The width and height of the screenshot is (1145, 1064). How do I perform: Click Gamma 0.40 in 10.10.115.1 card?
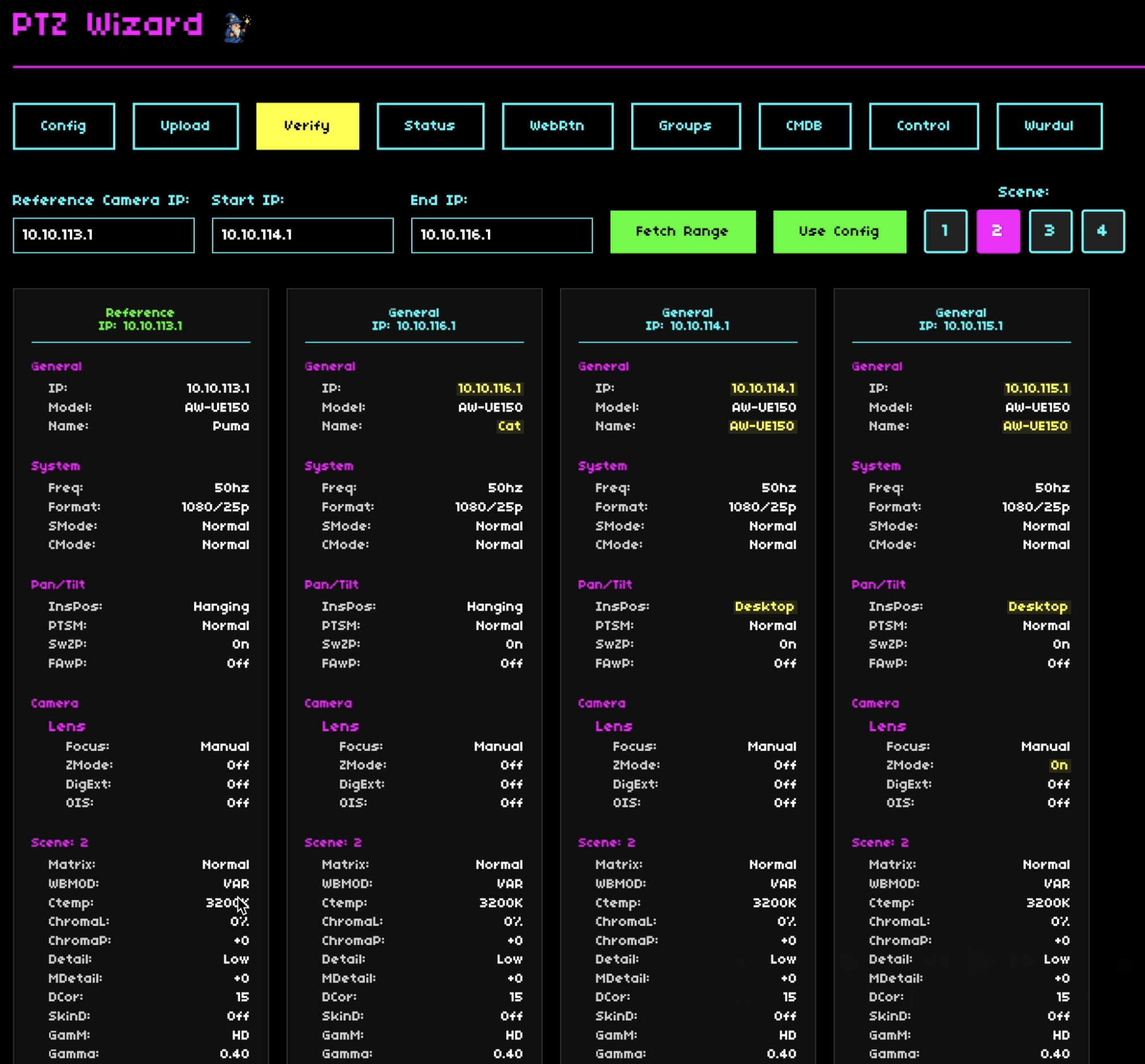(x=1056, y=1054)
